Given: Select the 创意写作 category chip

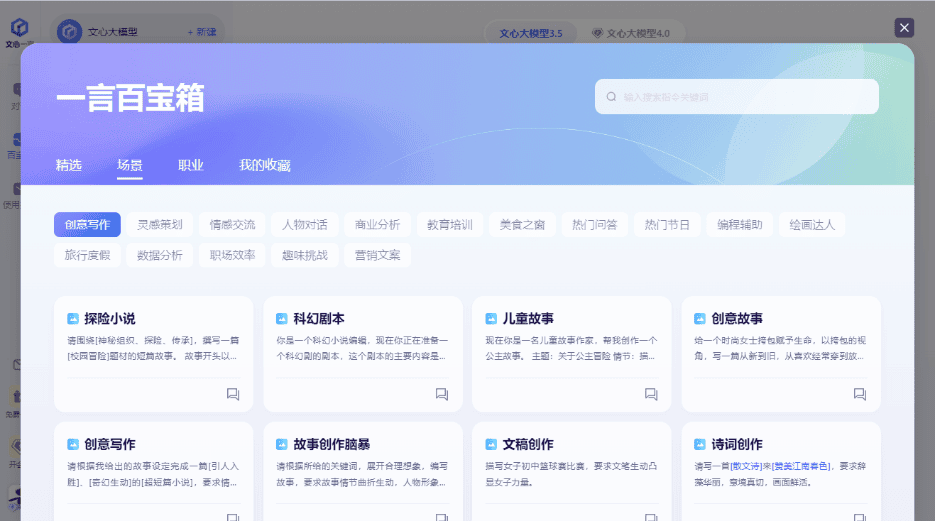Looking at the screenshot, I should [x=87, y=225].
